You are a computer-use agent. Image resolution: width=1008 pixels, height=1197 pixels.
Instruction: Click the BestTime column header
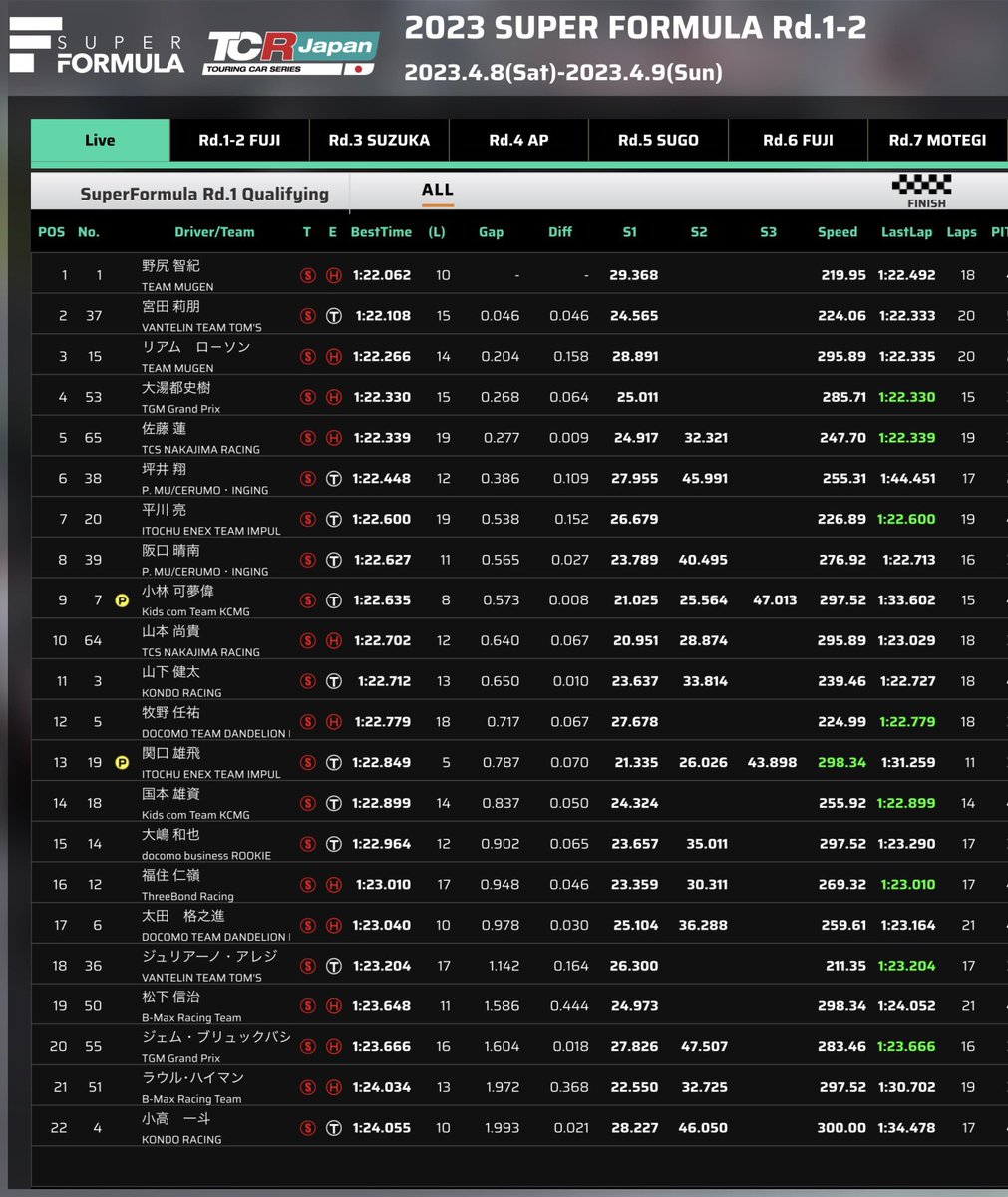[x=381, y=232]
